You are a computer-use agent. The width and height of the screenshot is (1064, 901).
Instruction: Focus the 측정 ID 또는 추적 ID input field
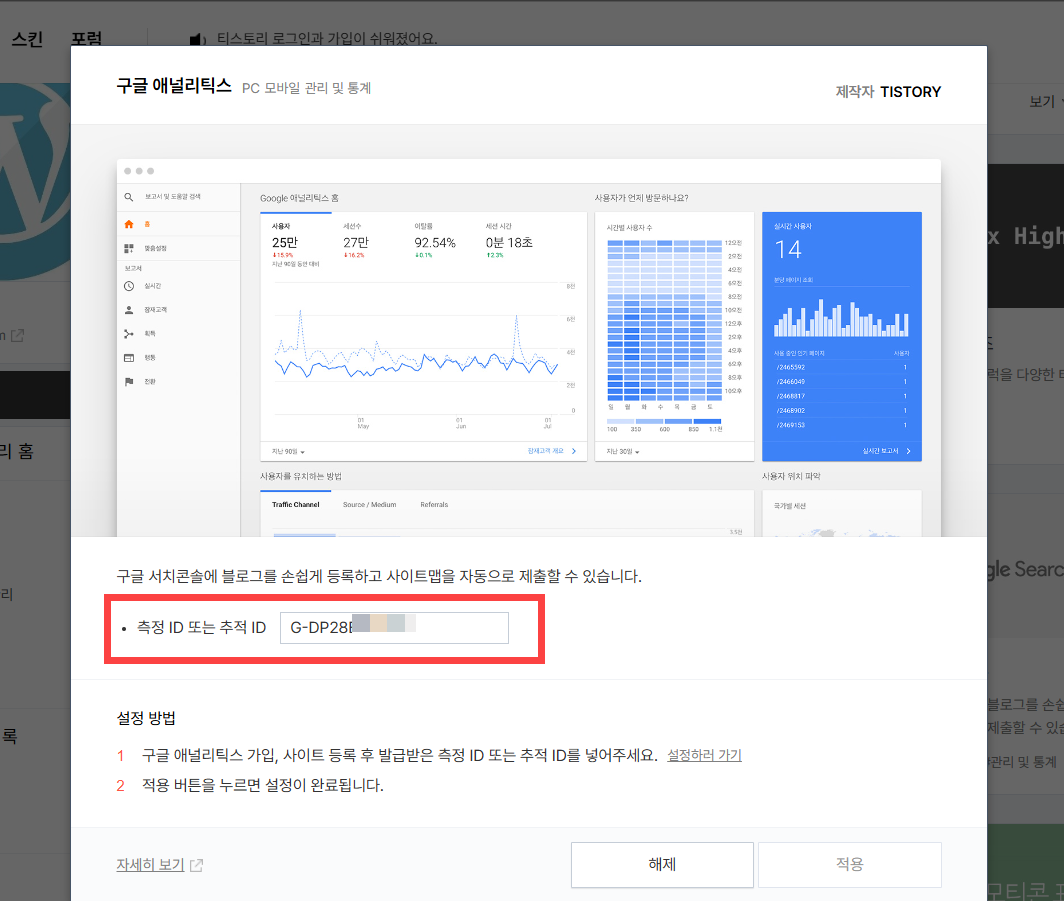(394, 628)
